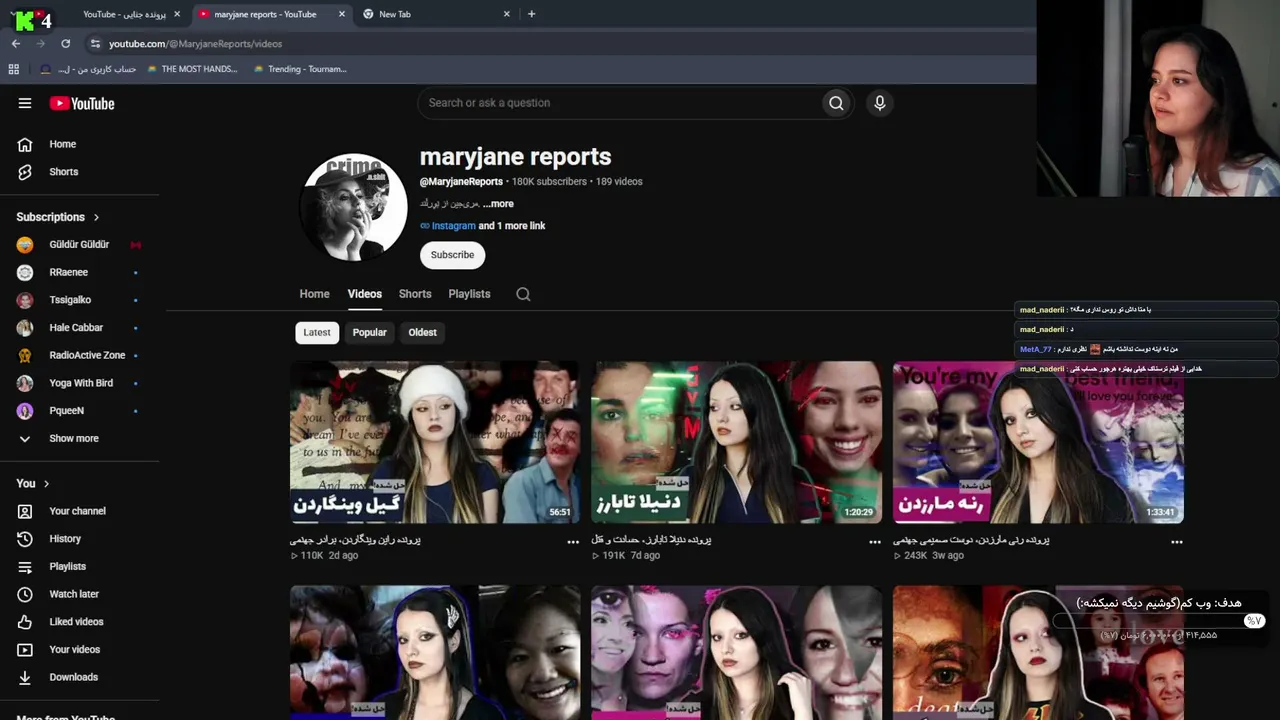Click the @MaryjaneReports channel handle
This screenshot has height=720, width=1280.
tap(461, 182)
